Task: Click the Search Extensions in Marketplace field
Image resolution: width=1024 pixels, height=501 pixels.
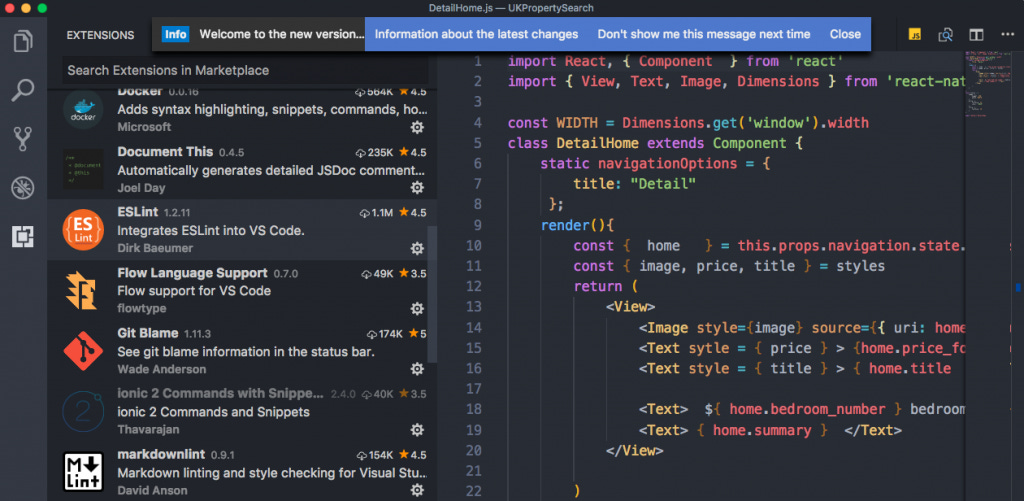Action: pyautogui.click(x=246, y=70)
